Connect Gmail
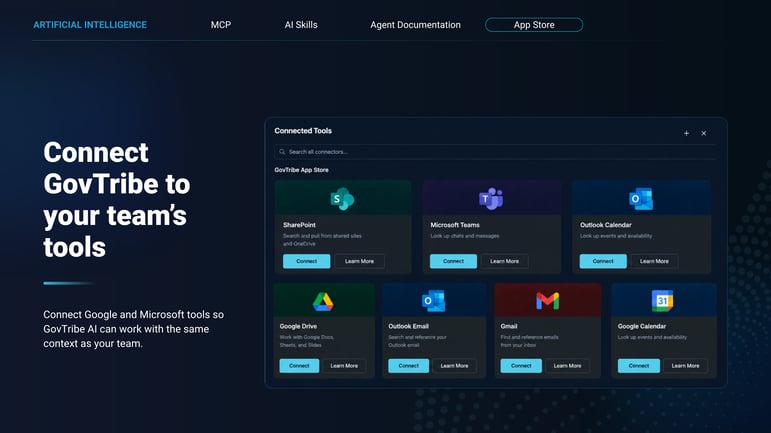 tap(521, 366)
